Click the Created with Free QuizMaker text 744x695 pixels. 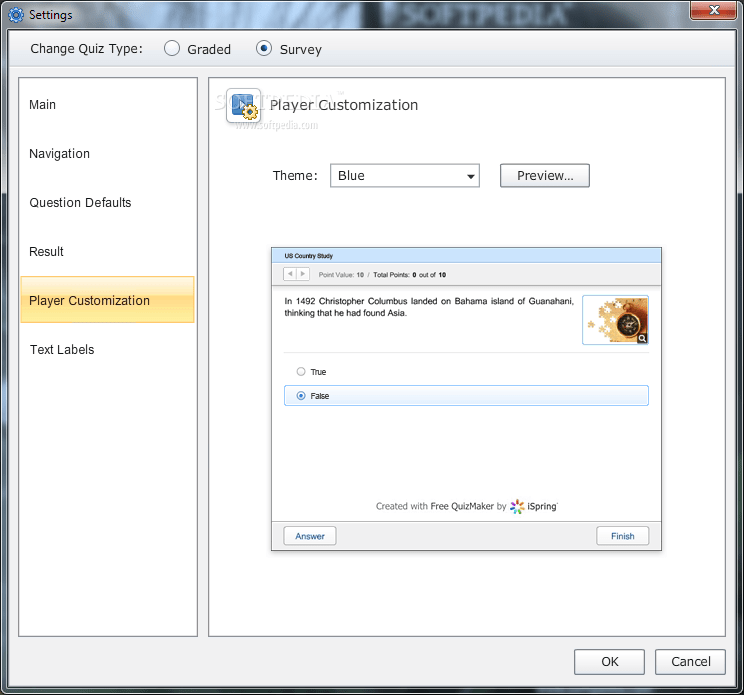click(x=441, y=506)
